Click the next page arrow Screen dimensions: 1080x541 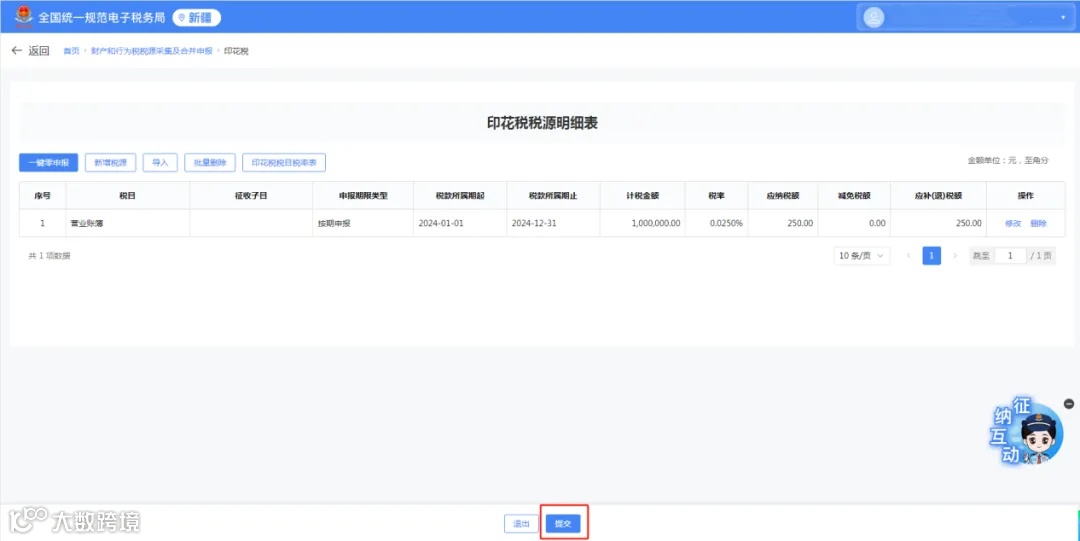[x=955, y=256]
